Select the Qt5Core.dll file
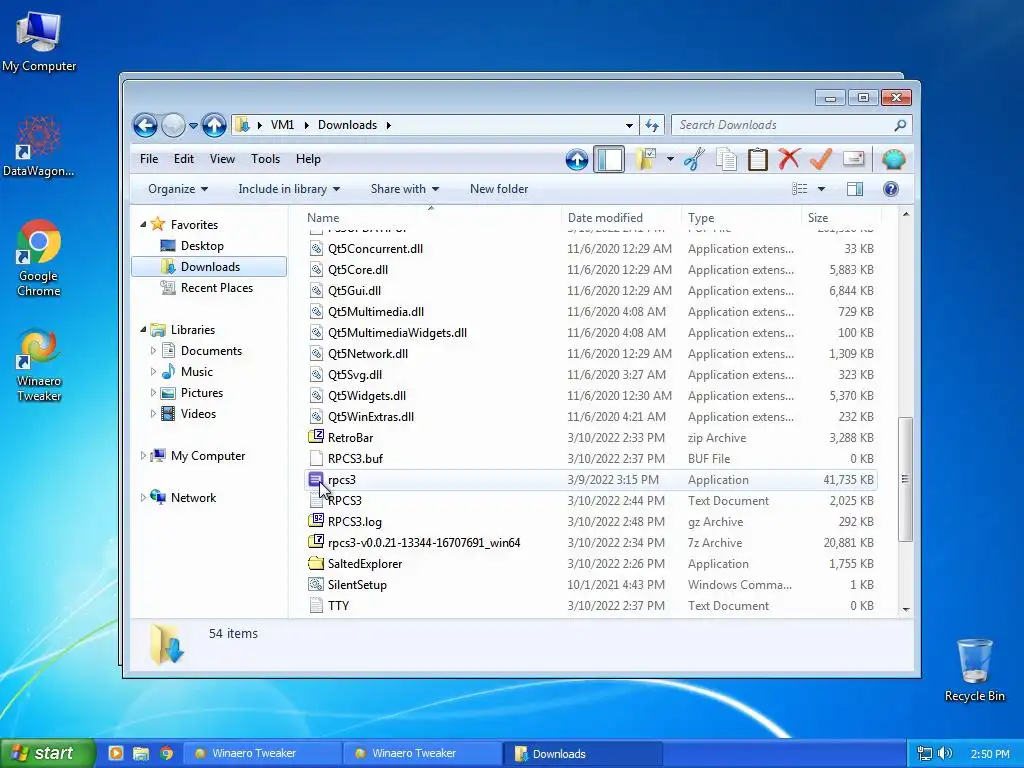 click(x=590, y=270)
